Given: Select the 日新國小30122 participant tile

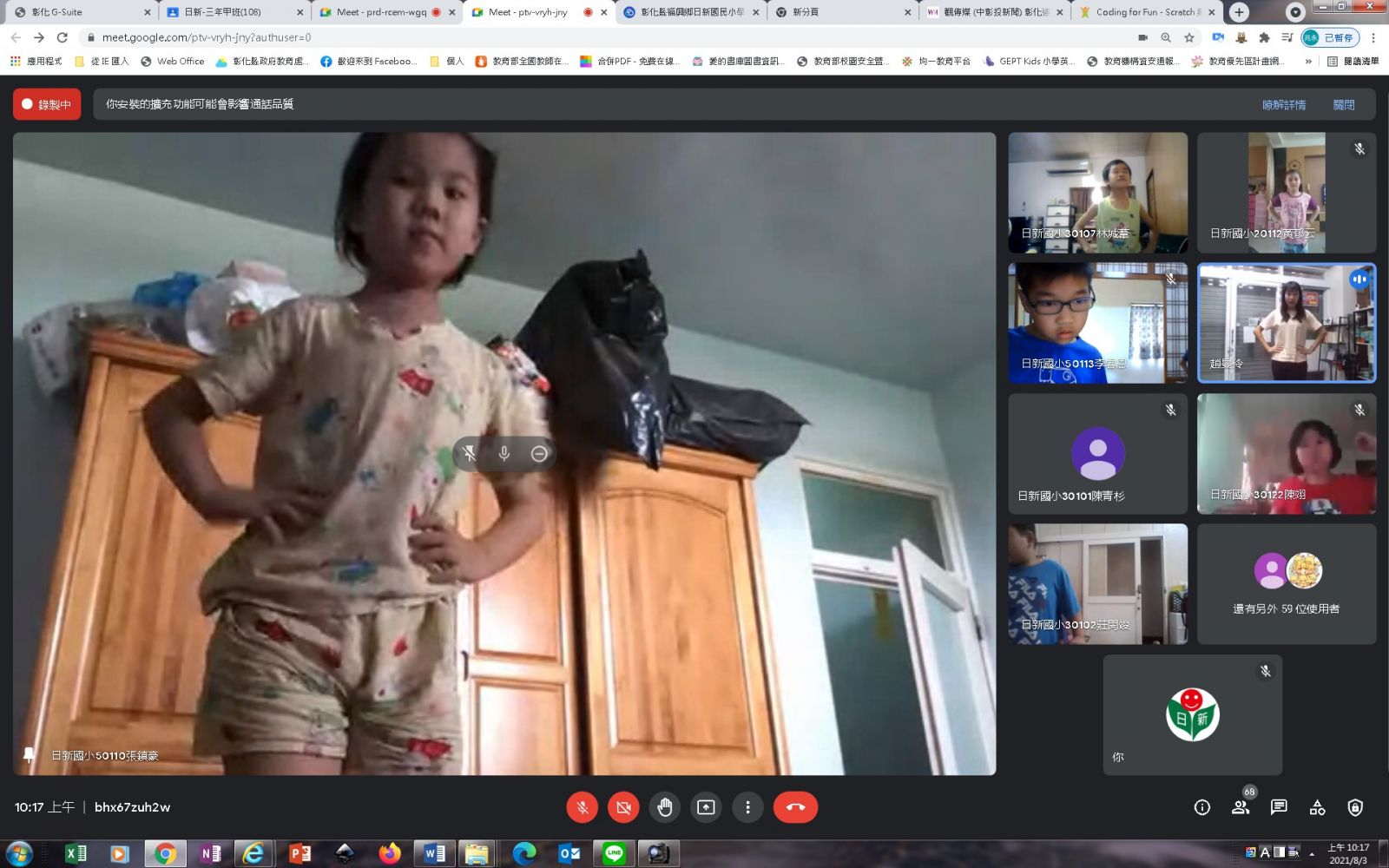Looking at the screenshot, I should (x=1287, y=453).
